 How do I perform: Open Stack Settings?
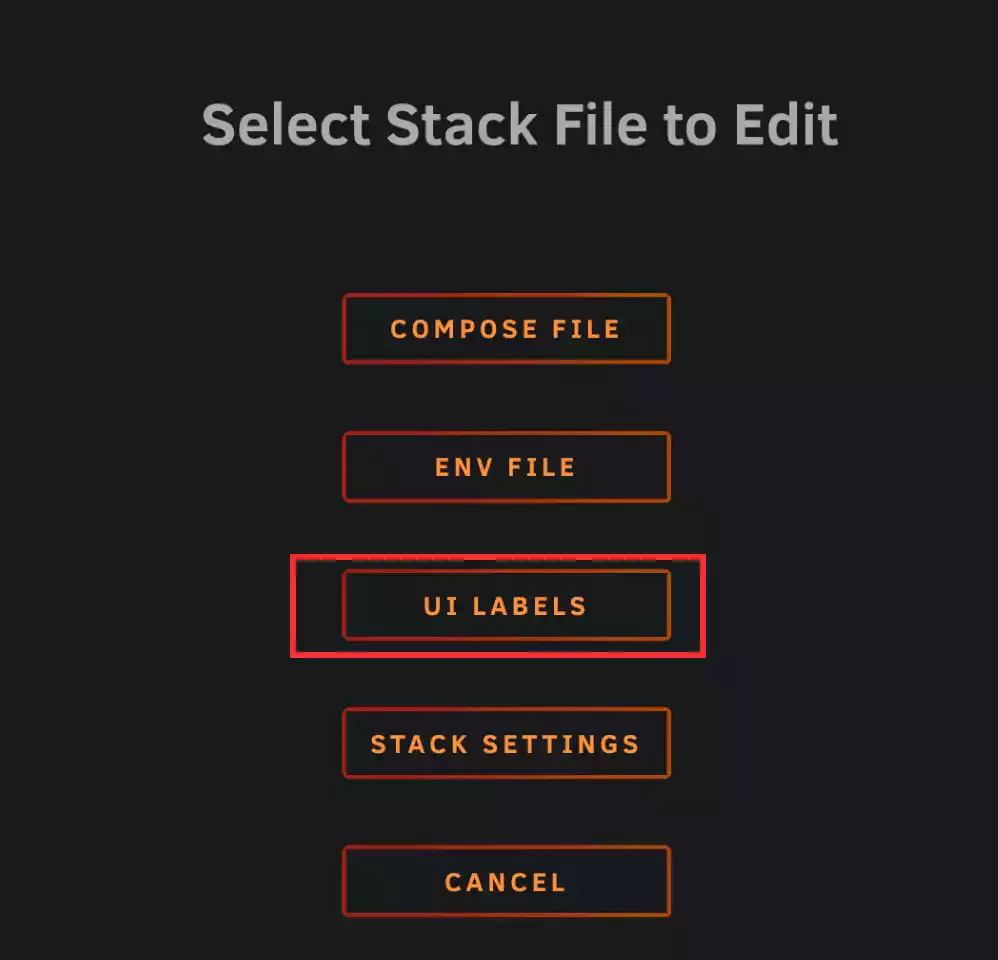click(x=506, y=743)
